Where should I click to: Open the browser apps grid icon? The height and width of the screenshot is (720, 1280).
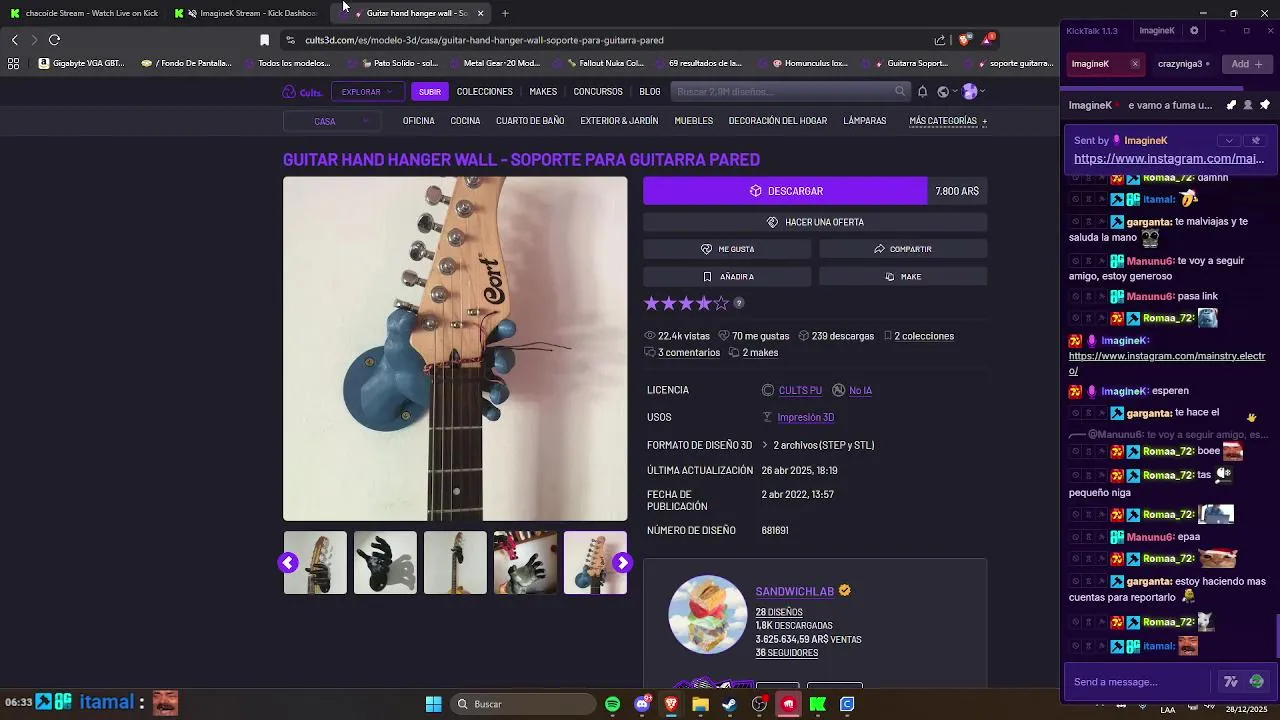tap(13, 63)
